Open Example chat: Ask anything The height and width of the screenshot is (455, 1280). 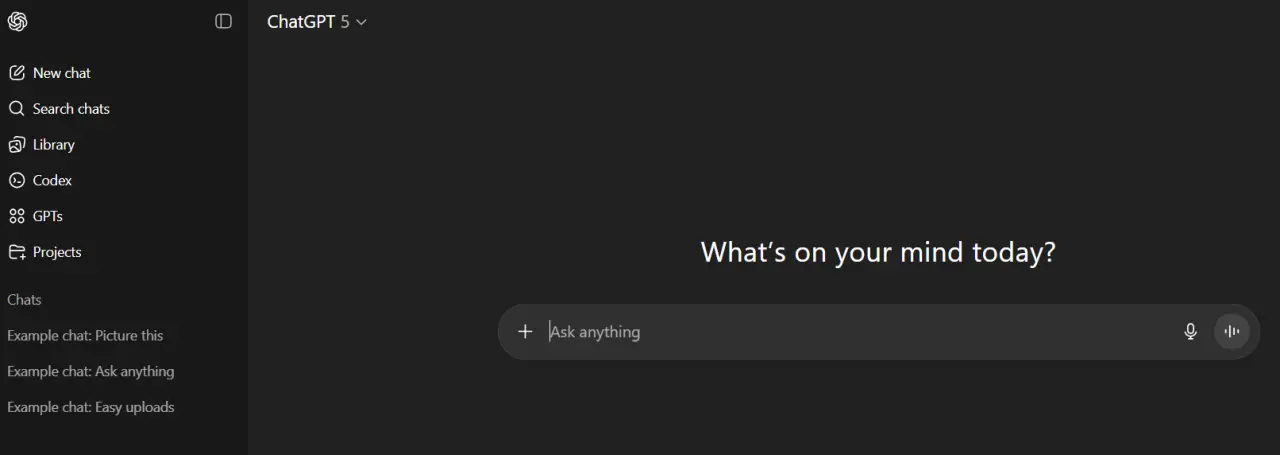91,372
